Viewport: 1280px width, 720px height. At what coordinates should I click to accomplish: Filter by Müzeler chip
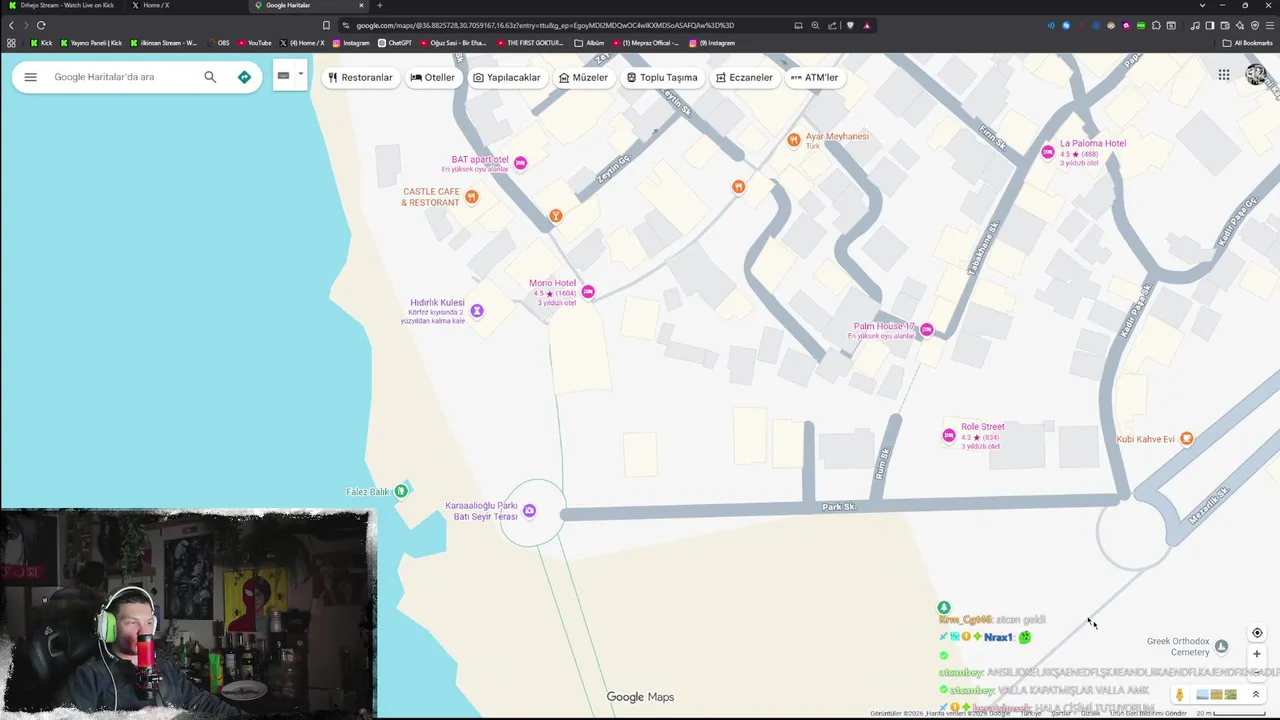(584, 77)
